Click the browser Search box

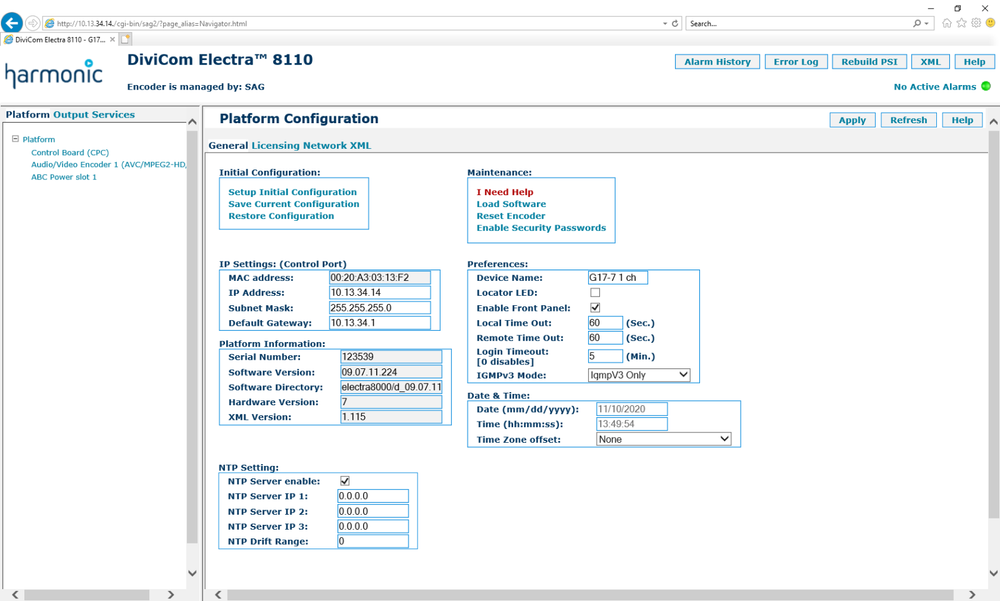pos(800,24)
